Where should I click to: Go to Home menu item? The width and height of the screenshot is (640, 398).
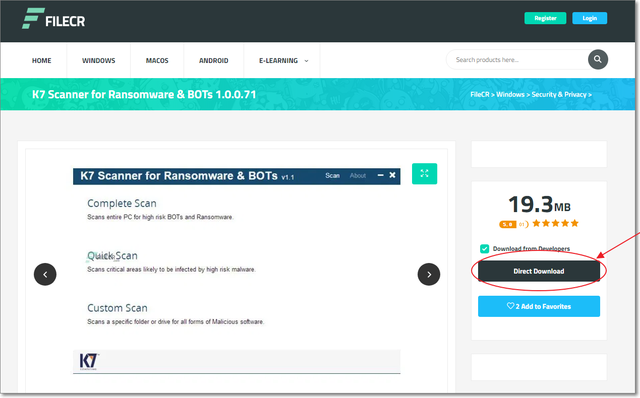[42, 60]
